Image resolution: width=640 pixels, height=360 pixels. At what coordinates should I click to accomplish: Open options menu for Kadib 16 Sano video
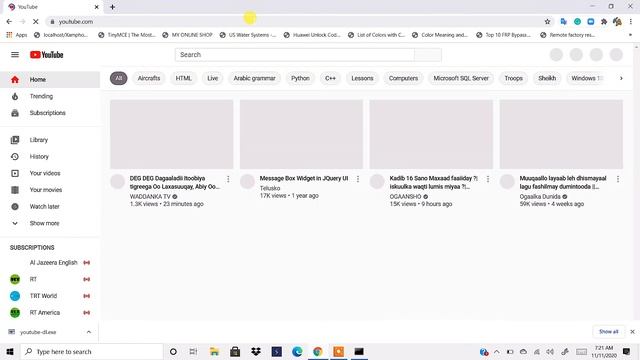coord(488,179)
